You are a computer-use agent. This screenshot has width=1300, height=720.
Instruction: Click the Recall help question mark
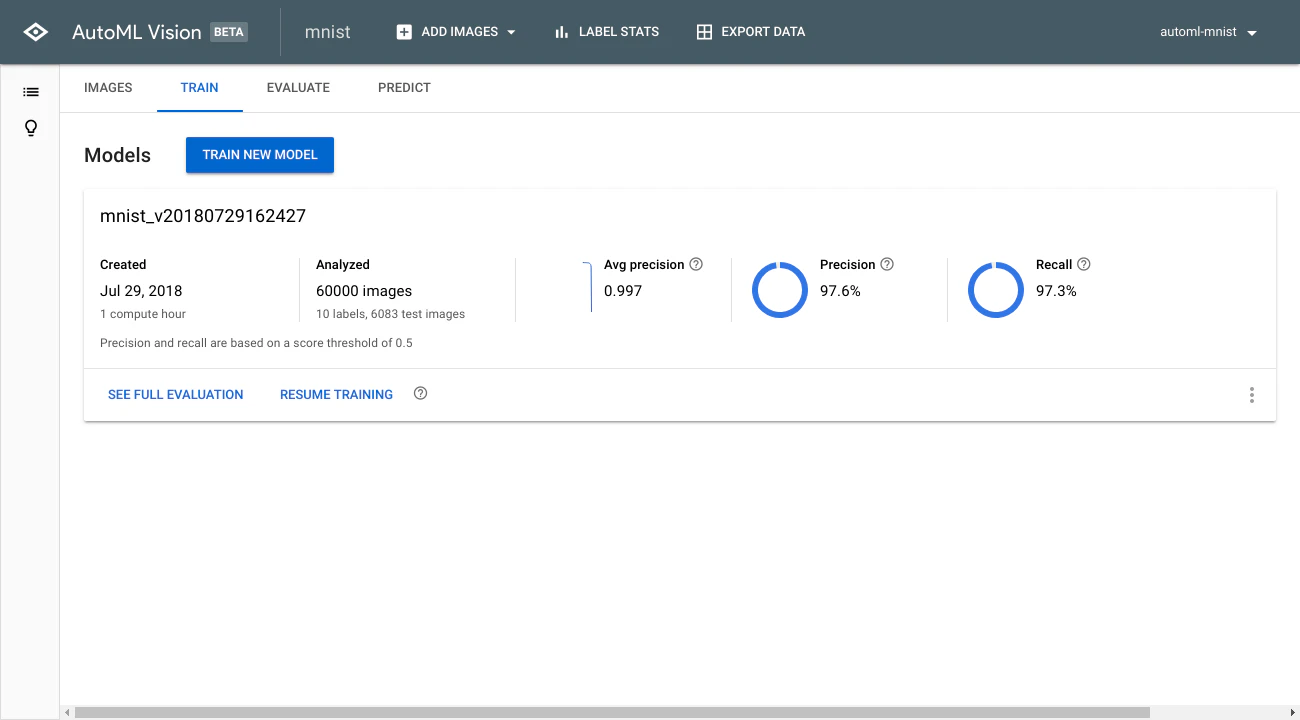pyautogui.click(x=1084, y=264)
